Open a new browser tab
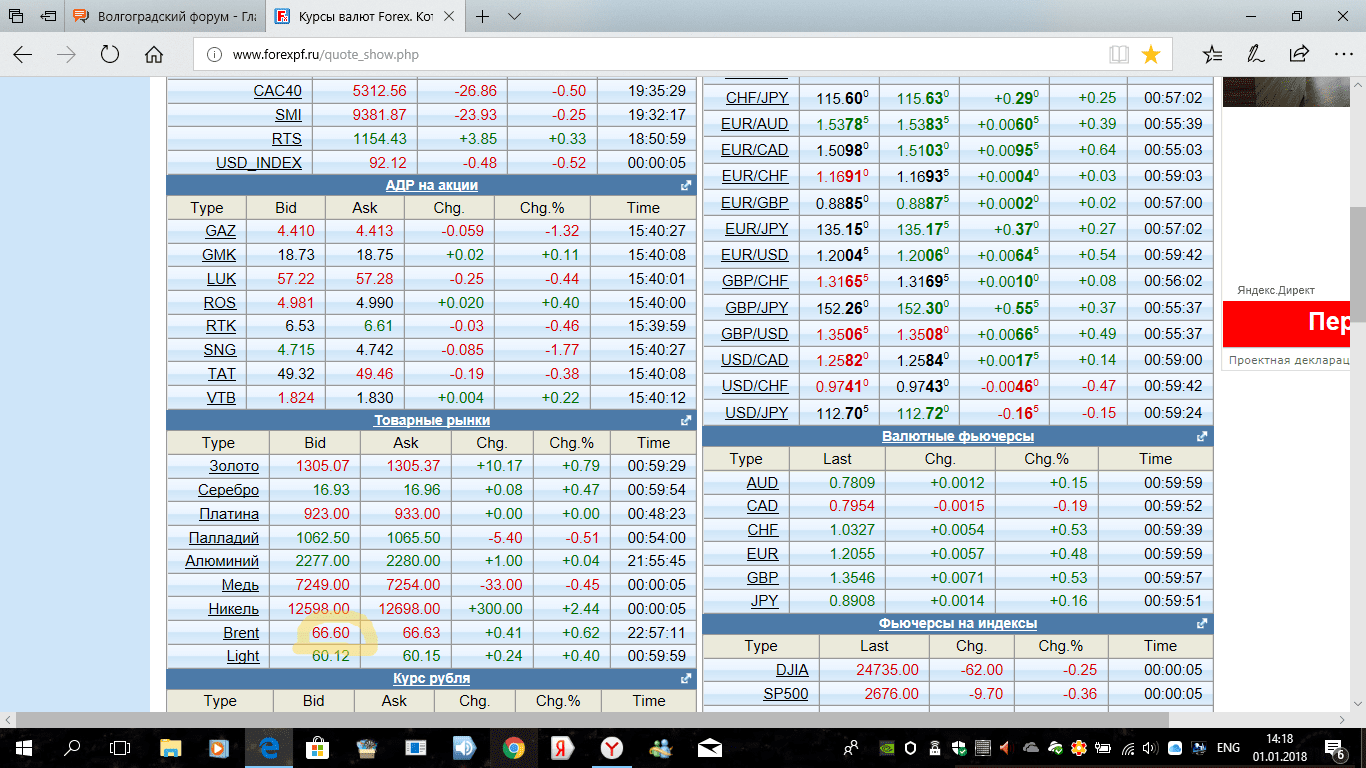 (483, 17)
